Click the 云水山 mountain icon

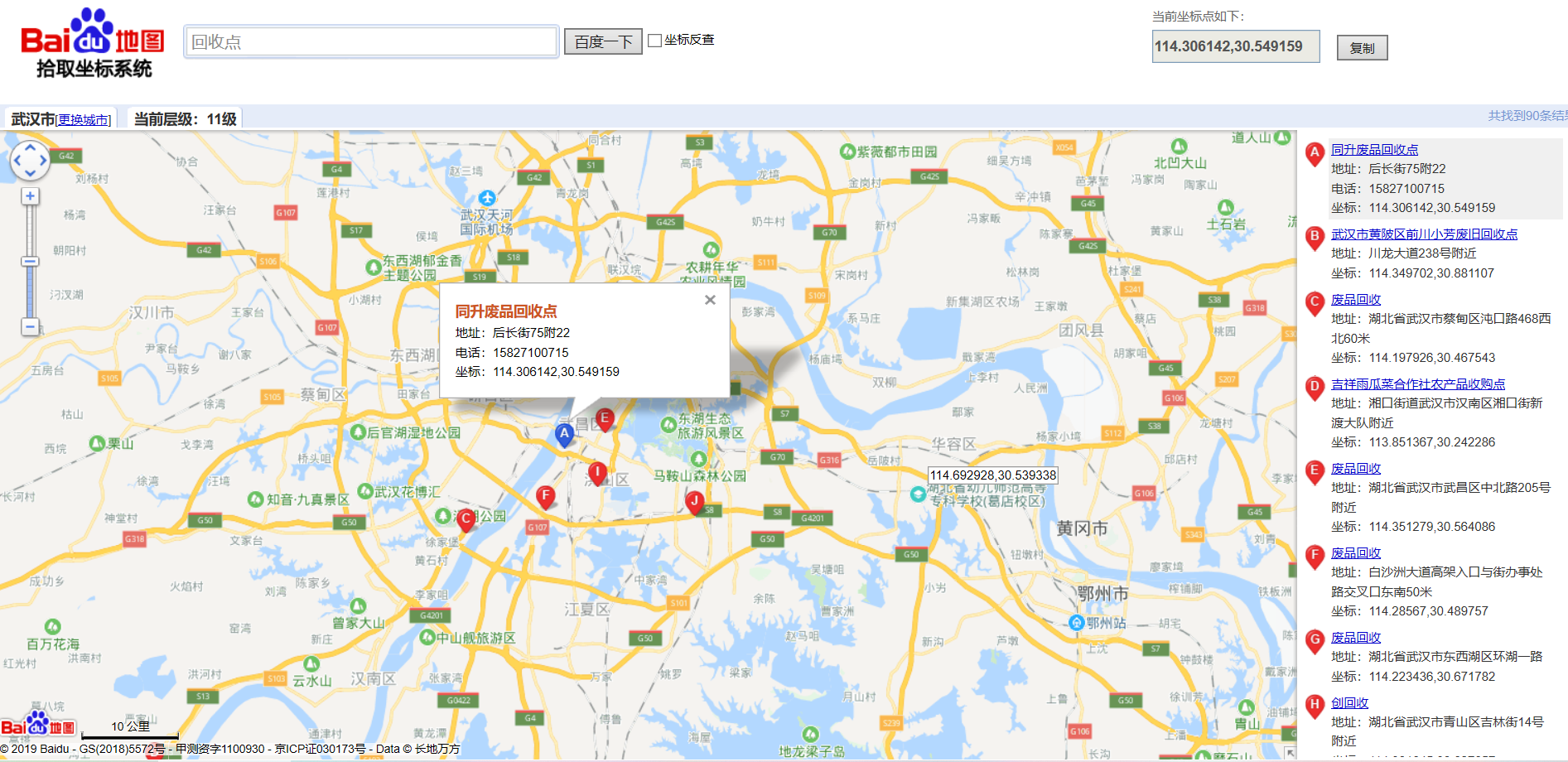click(311, 664)
